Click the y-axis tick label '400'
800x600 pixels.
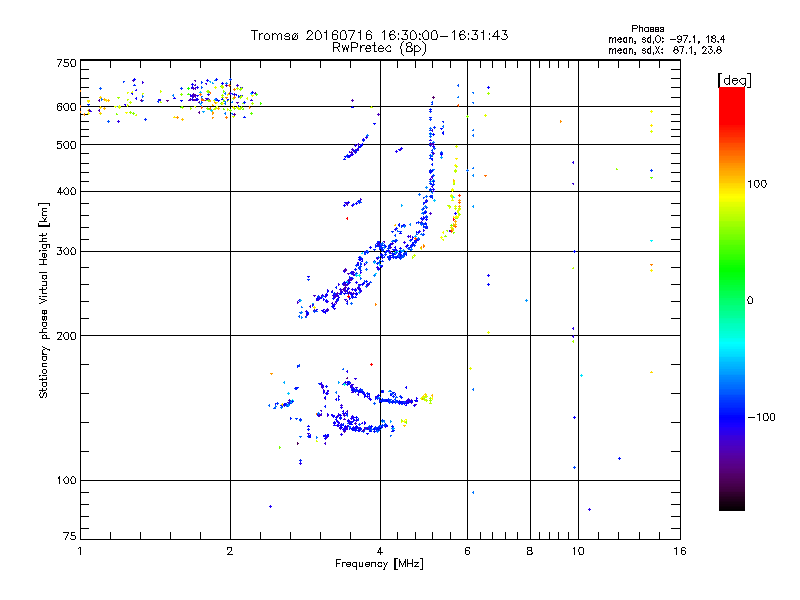click(x=66, y=191)
